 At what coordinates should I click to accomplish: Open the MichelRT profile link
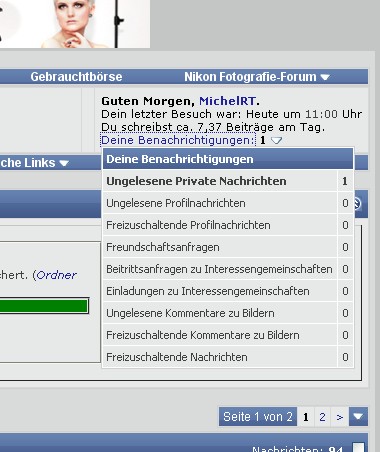pos(228,101)
